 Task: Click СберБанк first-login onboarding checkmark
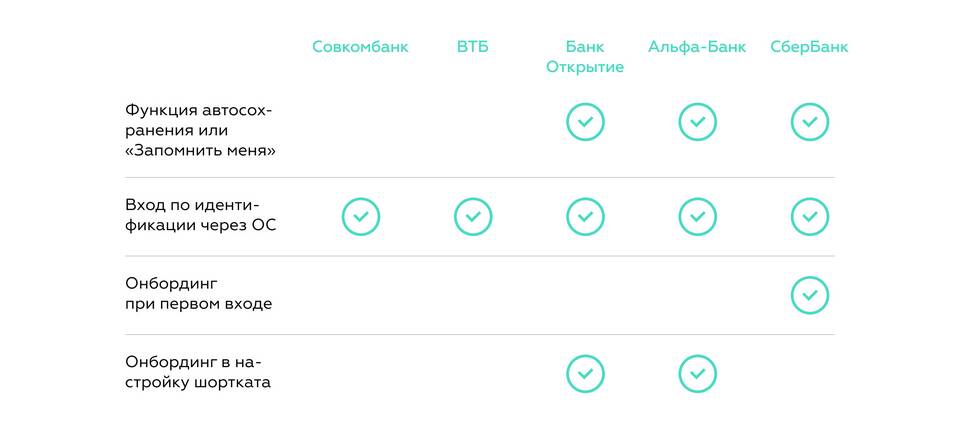[809, 294]
